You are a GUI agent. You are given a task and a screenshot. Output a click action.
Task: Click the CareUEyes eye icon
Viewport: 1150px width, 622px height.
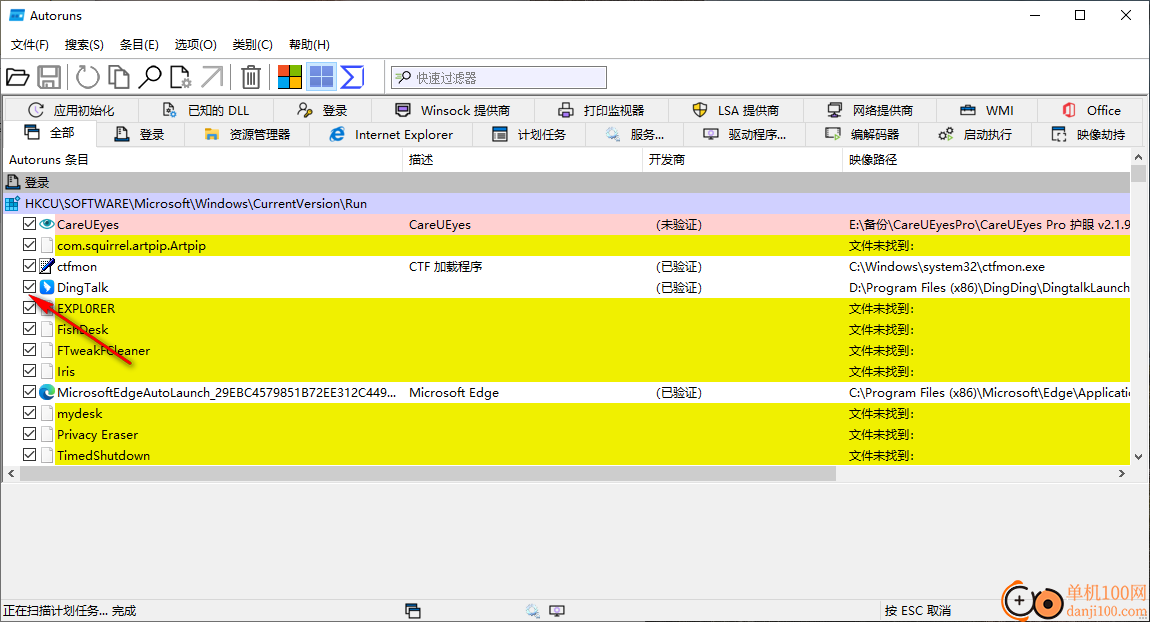coord(47,224)
